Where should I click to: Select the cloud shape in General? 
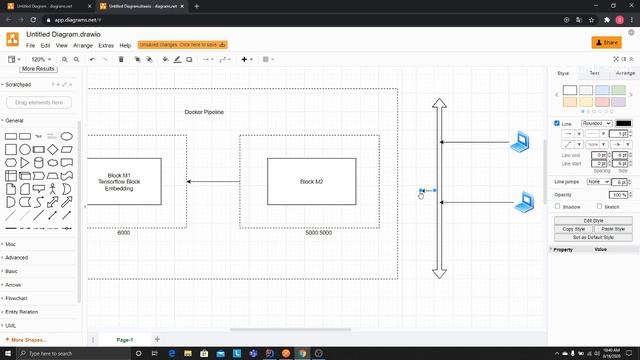coord(53,163)
